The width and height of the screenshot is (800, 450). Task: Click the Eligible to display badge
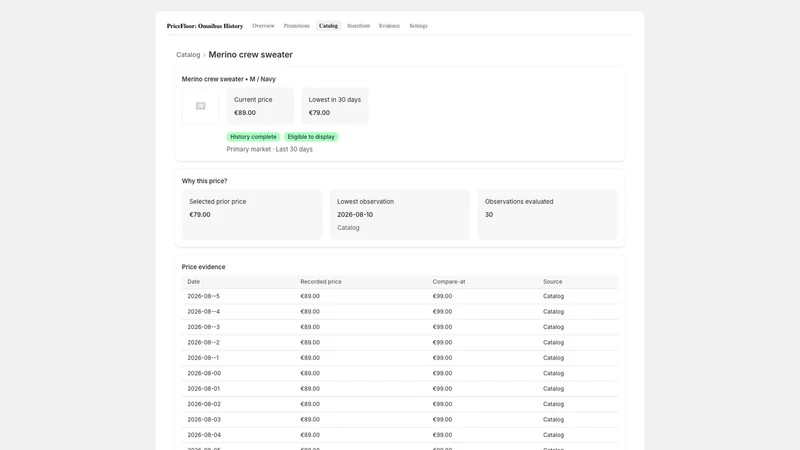[x=311, y=137]
